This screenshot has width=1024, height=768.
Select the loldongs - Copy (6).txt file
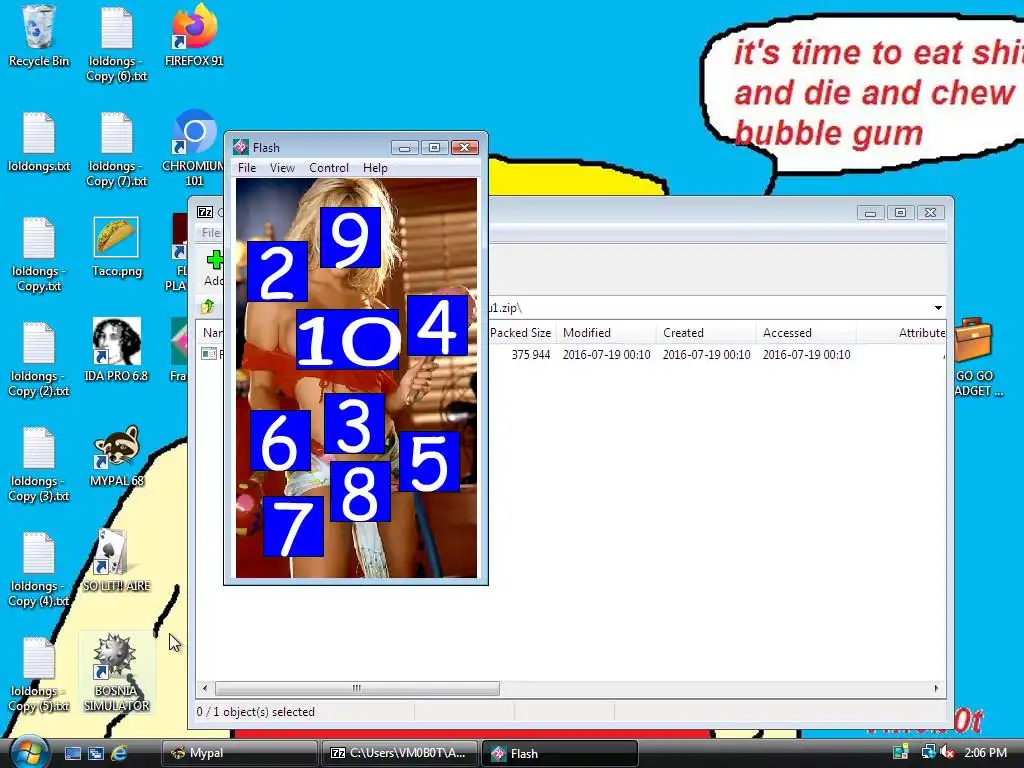(x=117, y=44)
